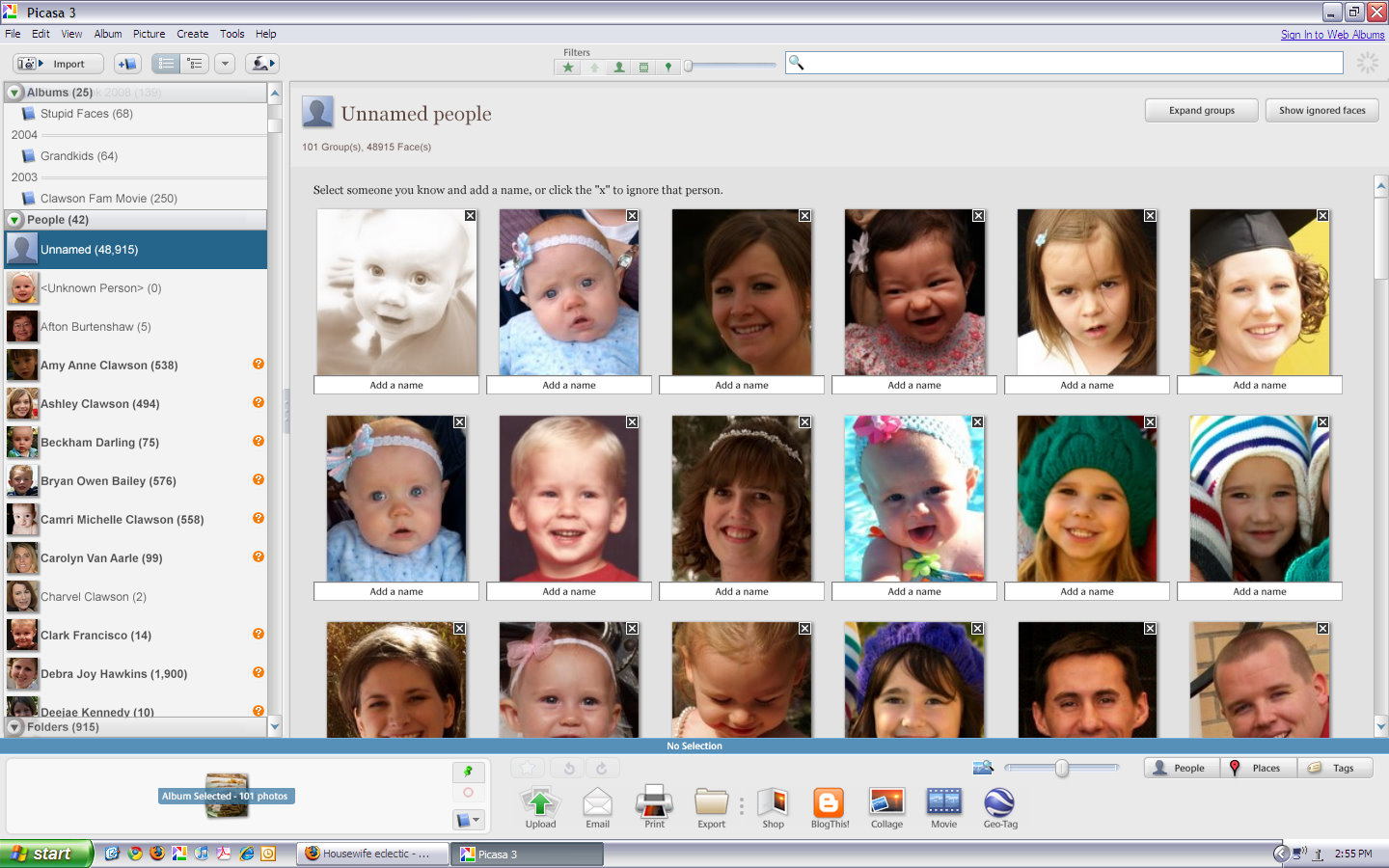The image size is (1389, 868).
Task: Click the Geo-Tag globe icon
Action: point(1000,808)
